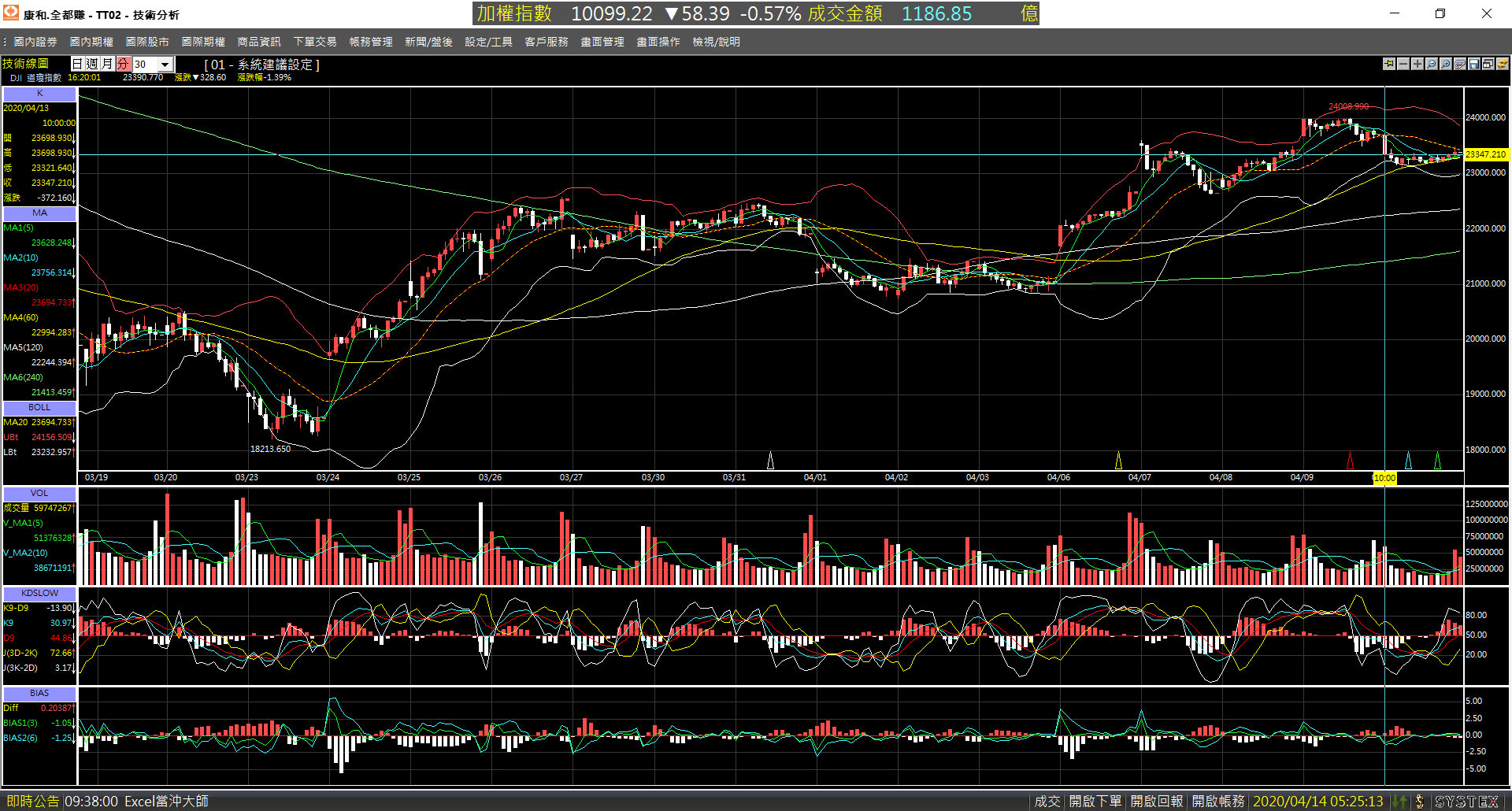Click the interval value field showing 30
This screenshot has height=811, width=1512.
tap(146, 65)
